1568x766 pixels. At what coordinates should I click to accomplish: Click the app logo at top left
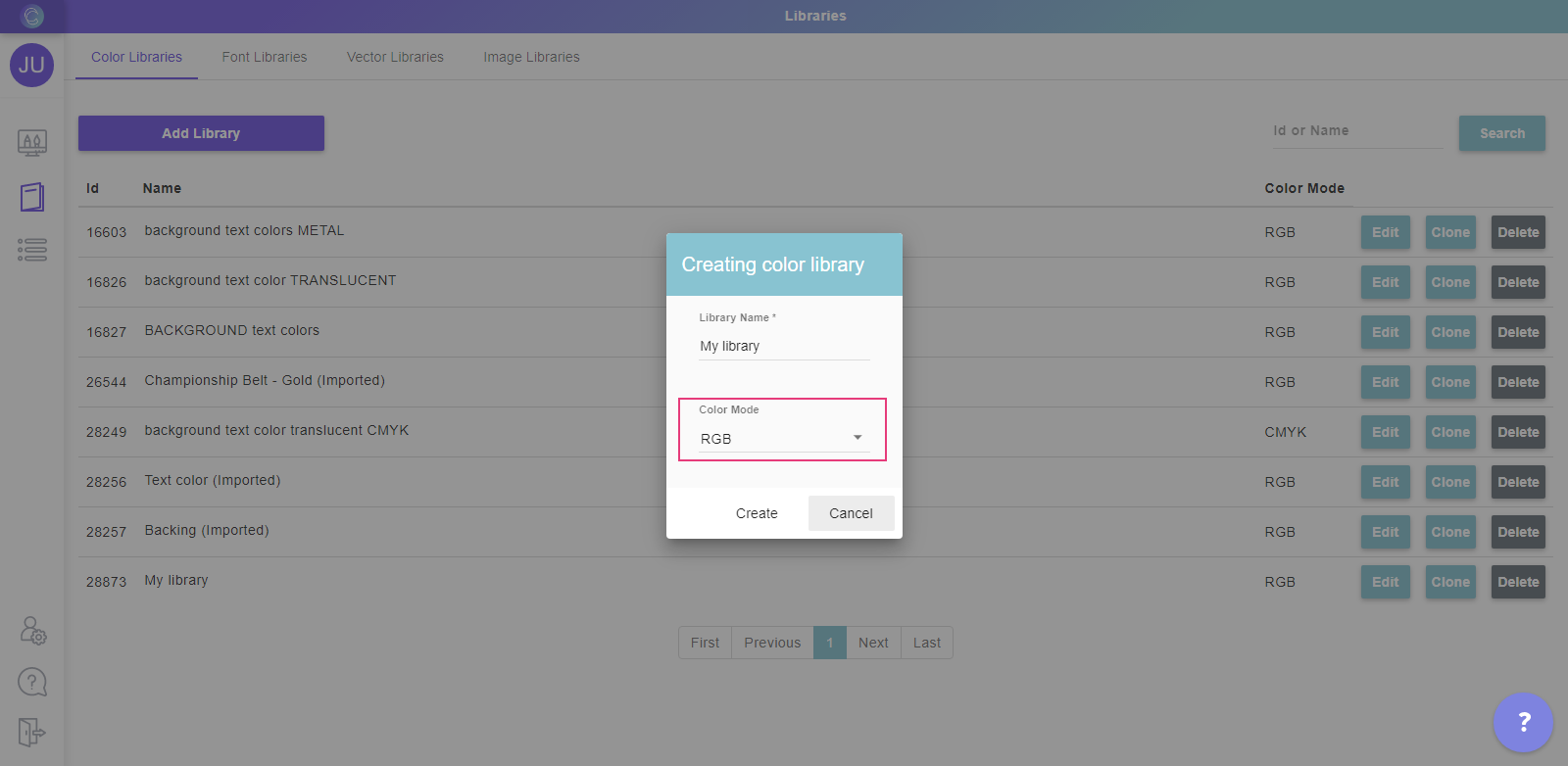pos(32,16)
